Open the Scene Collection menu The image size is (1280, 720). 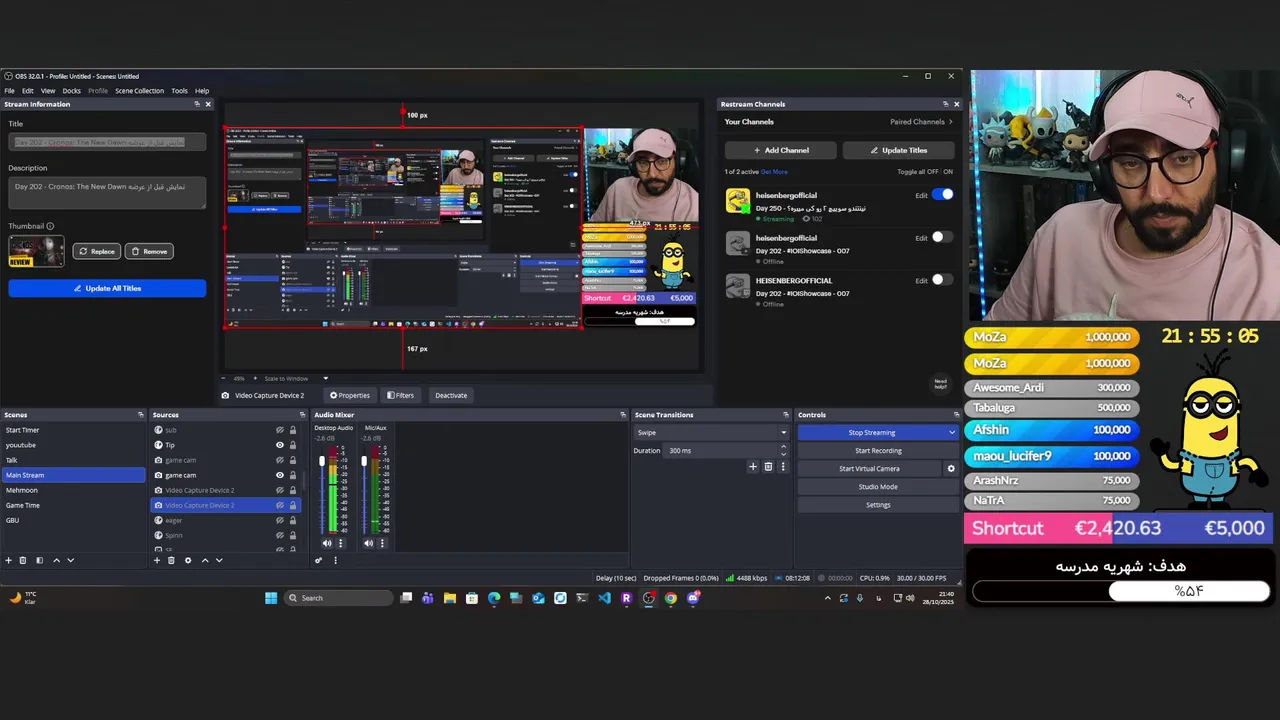pyautogui.click(x=139, y=91)
